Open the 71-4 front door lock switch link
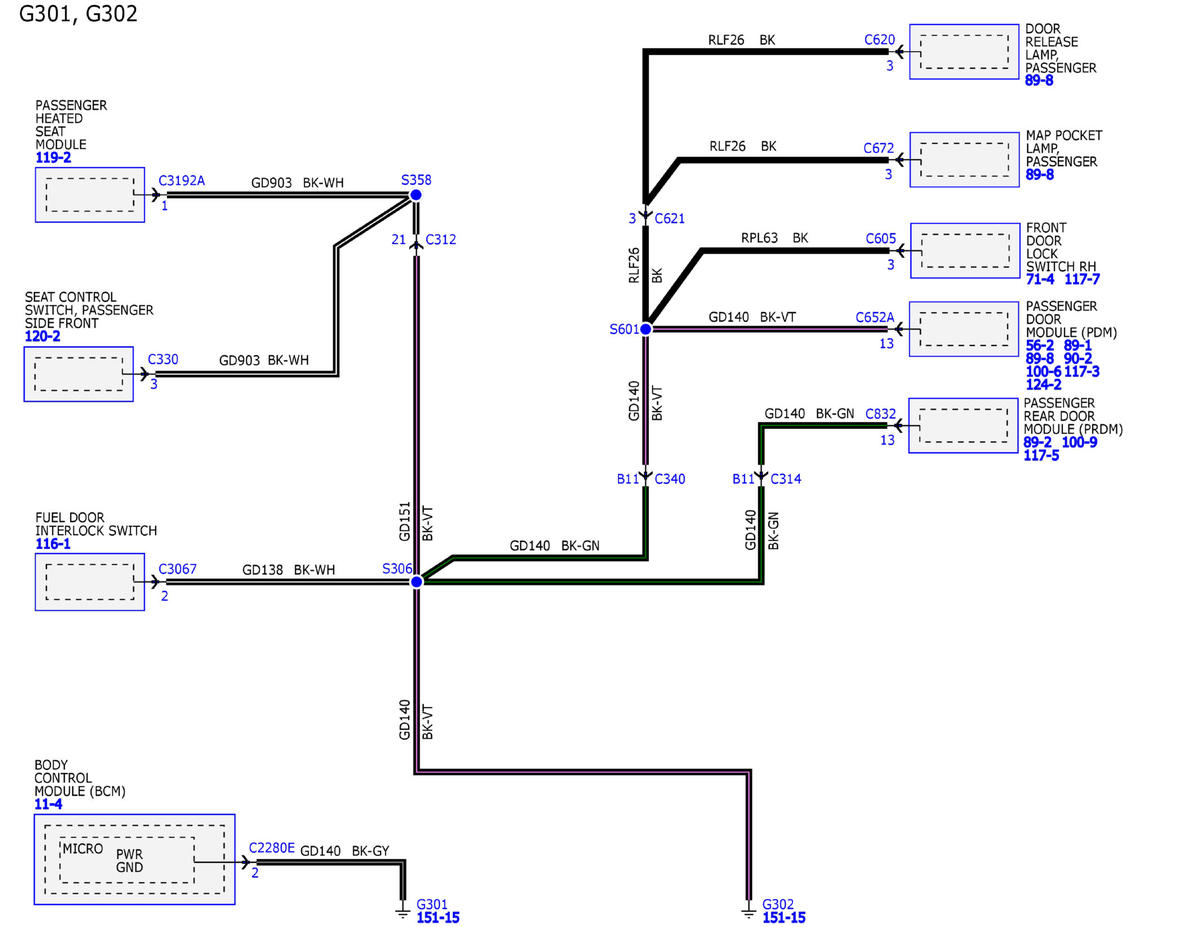 1040,279
